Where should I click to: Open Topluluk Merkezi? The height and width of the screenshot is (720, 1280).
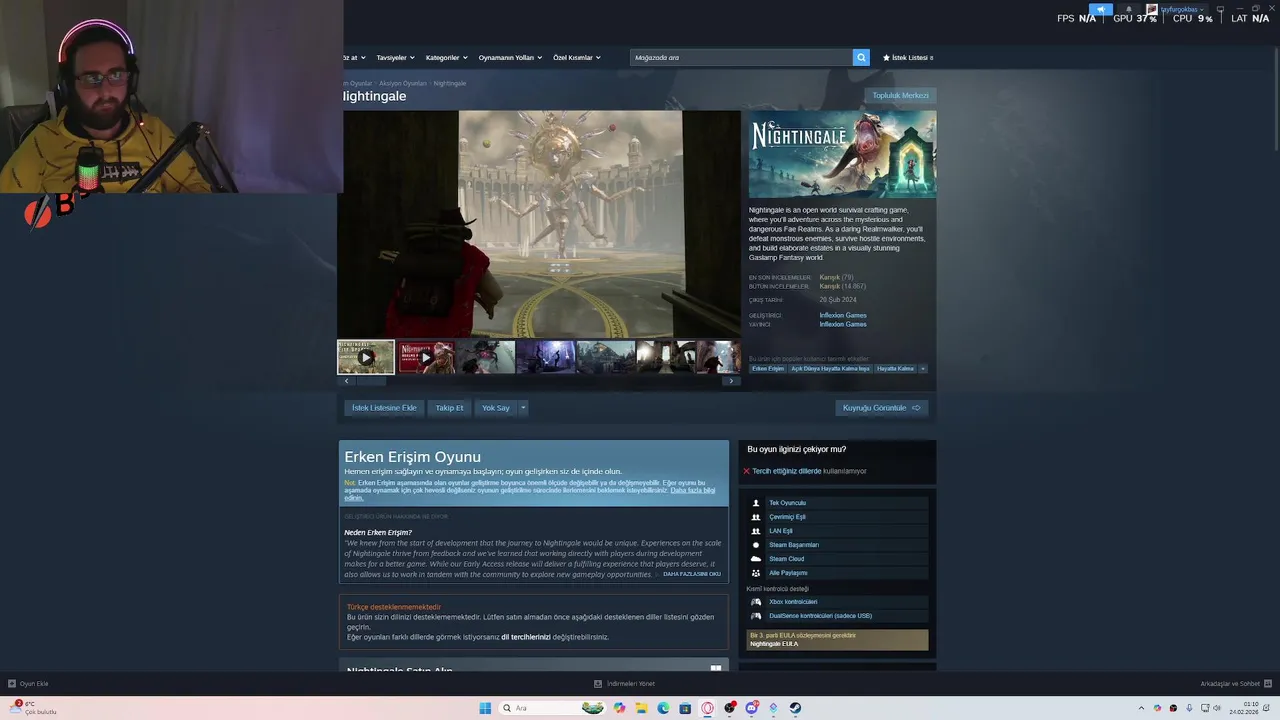[901, 95]
